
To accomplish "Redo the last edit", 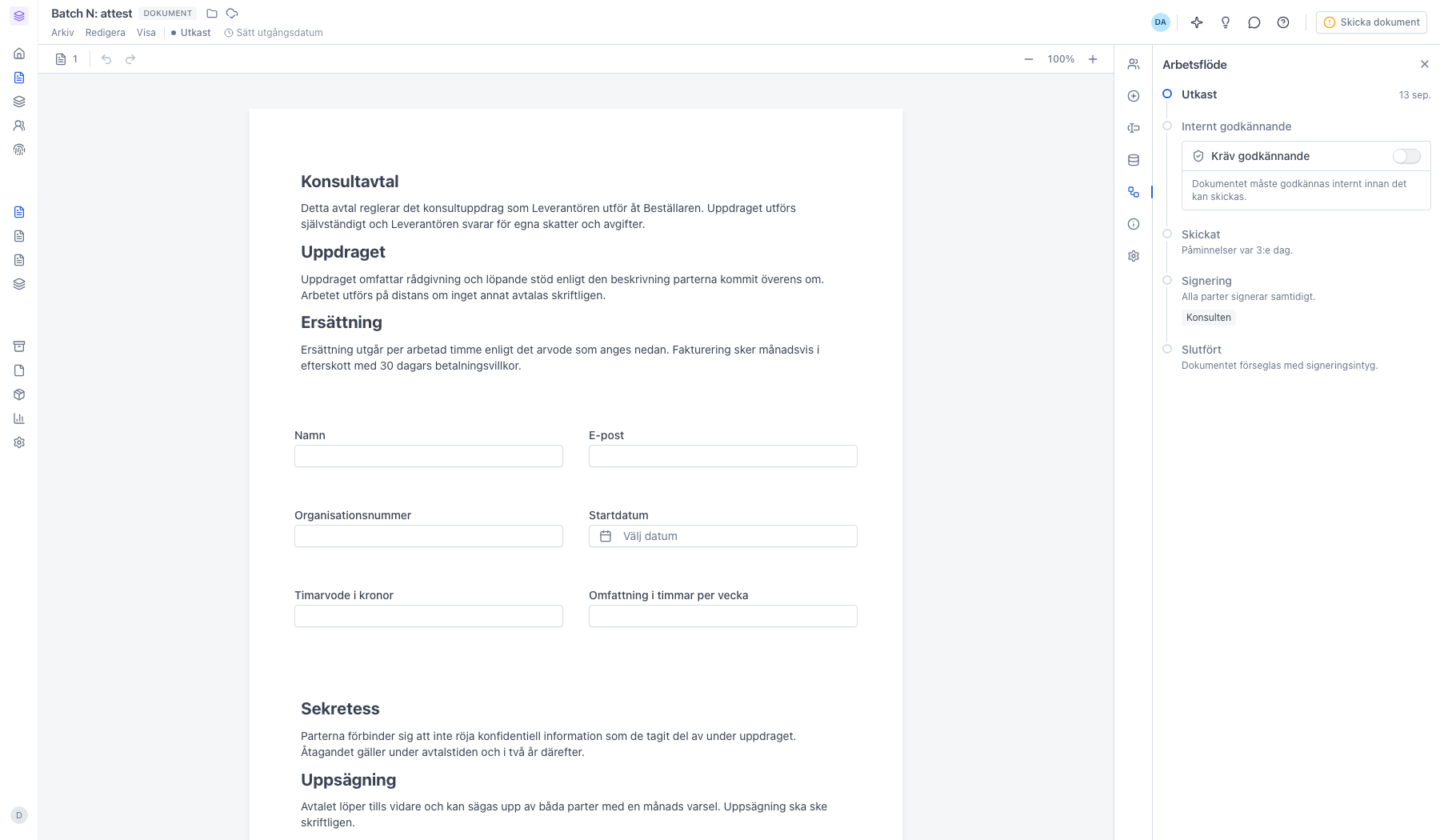I will pos(130,59).
